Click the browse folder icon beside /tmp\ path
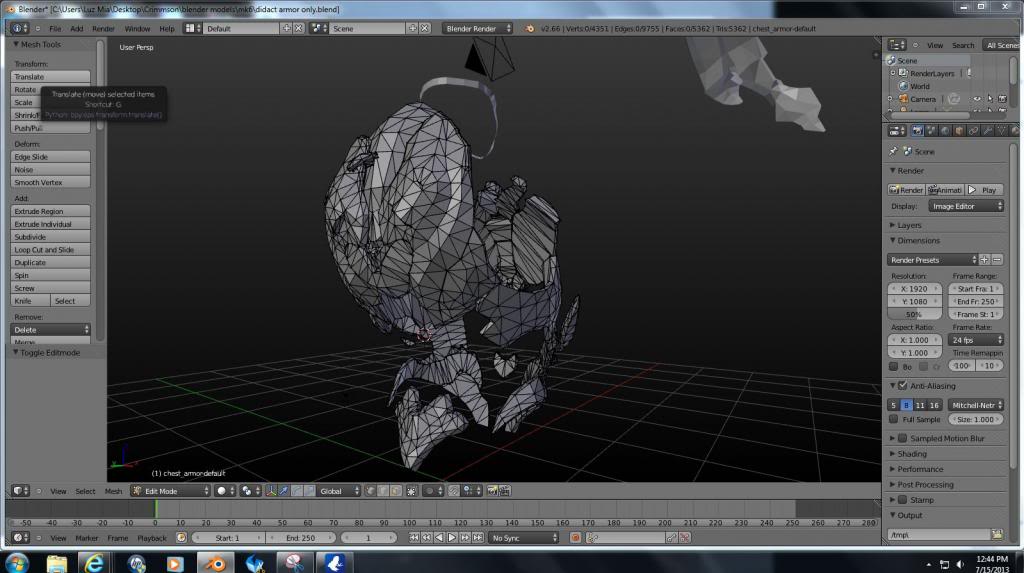 tap(996, 535)
